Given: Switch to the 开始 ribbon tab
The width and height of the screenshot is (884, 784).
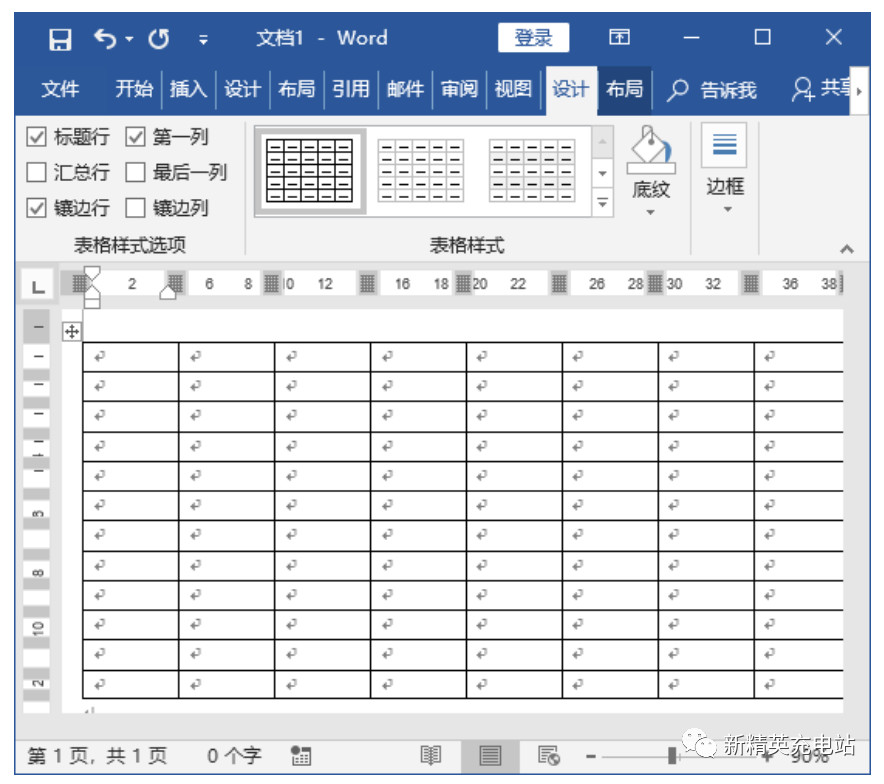Looking at the screenshot, I should (133, 89).
